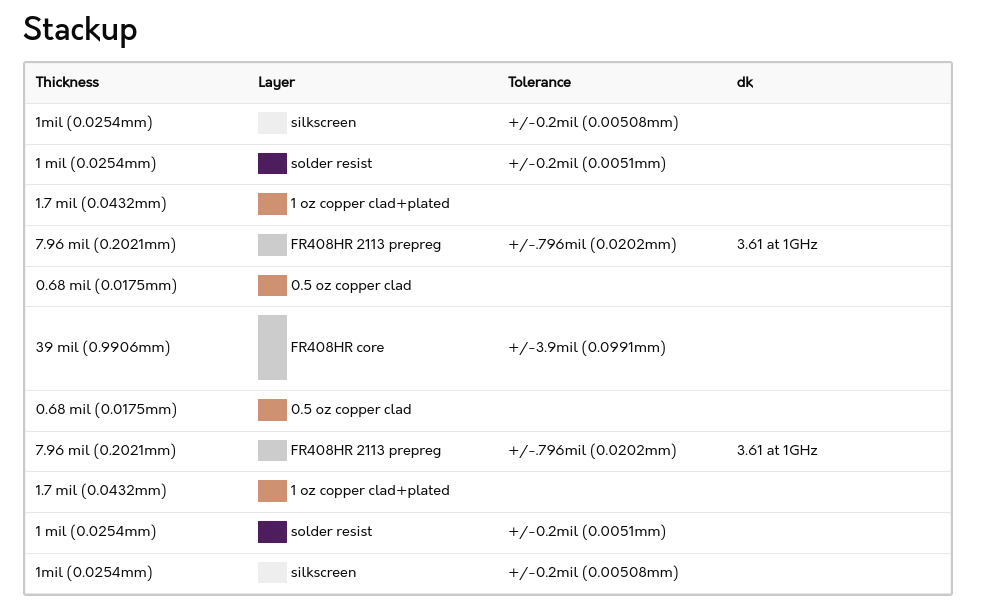The image size is (984, 614).
Task: Click the top silkscreen color swatch
Action: (x=272, y=122)
